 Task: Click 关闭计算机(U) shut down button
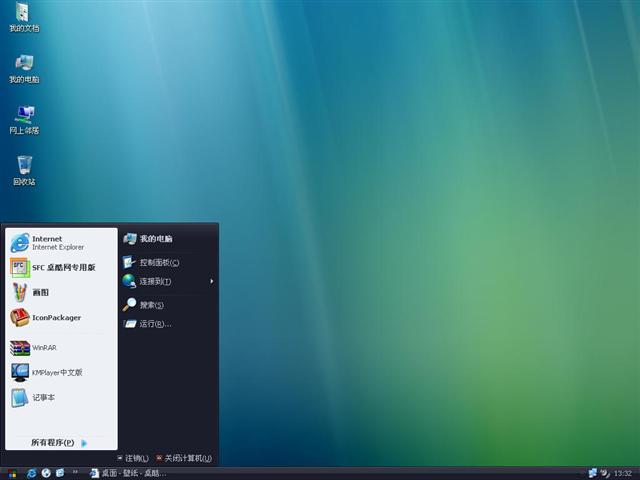184,458
